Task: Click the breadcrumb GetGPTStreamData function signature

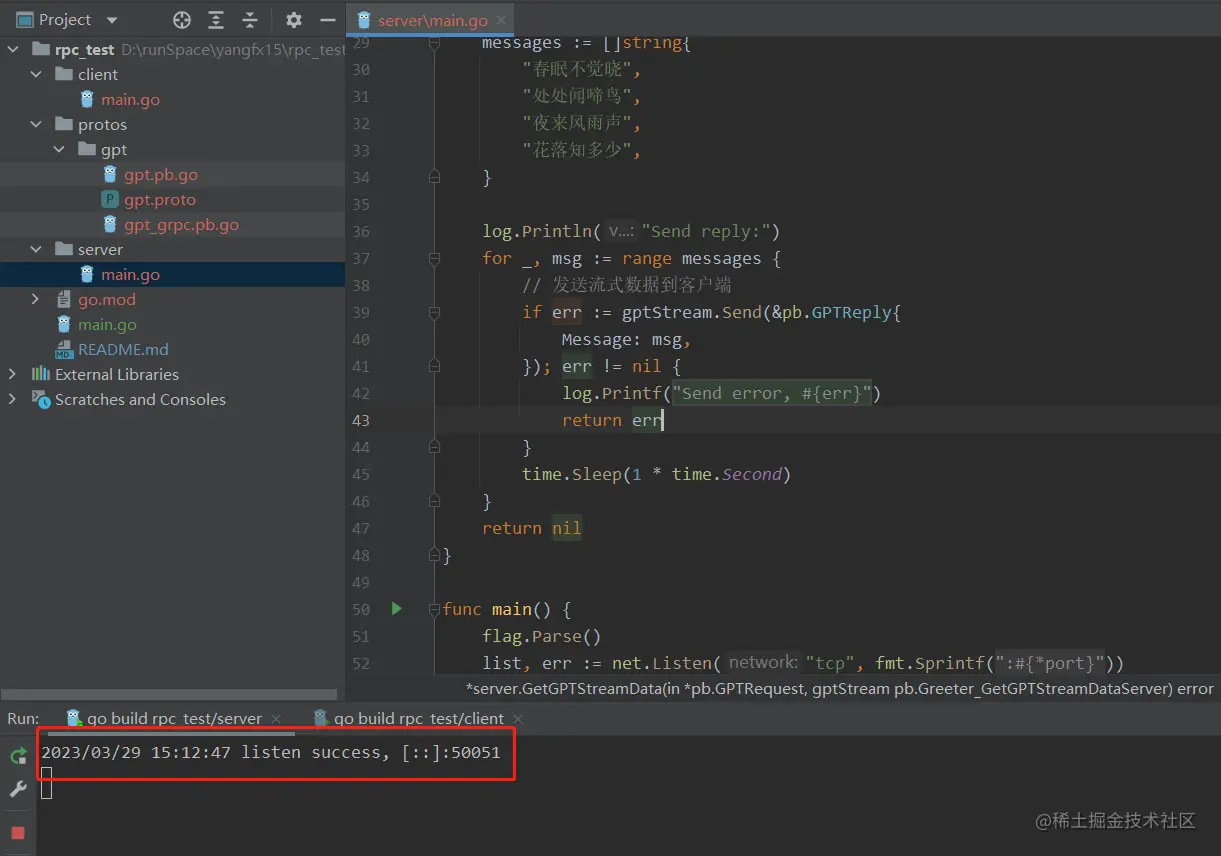Action: tap(839, 688)
